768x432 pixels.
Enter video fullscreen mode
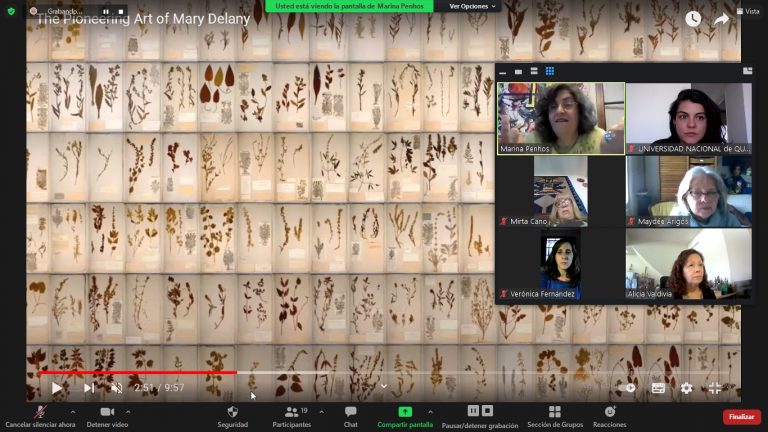(715, 388)
